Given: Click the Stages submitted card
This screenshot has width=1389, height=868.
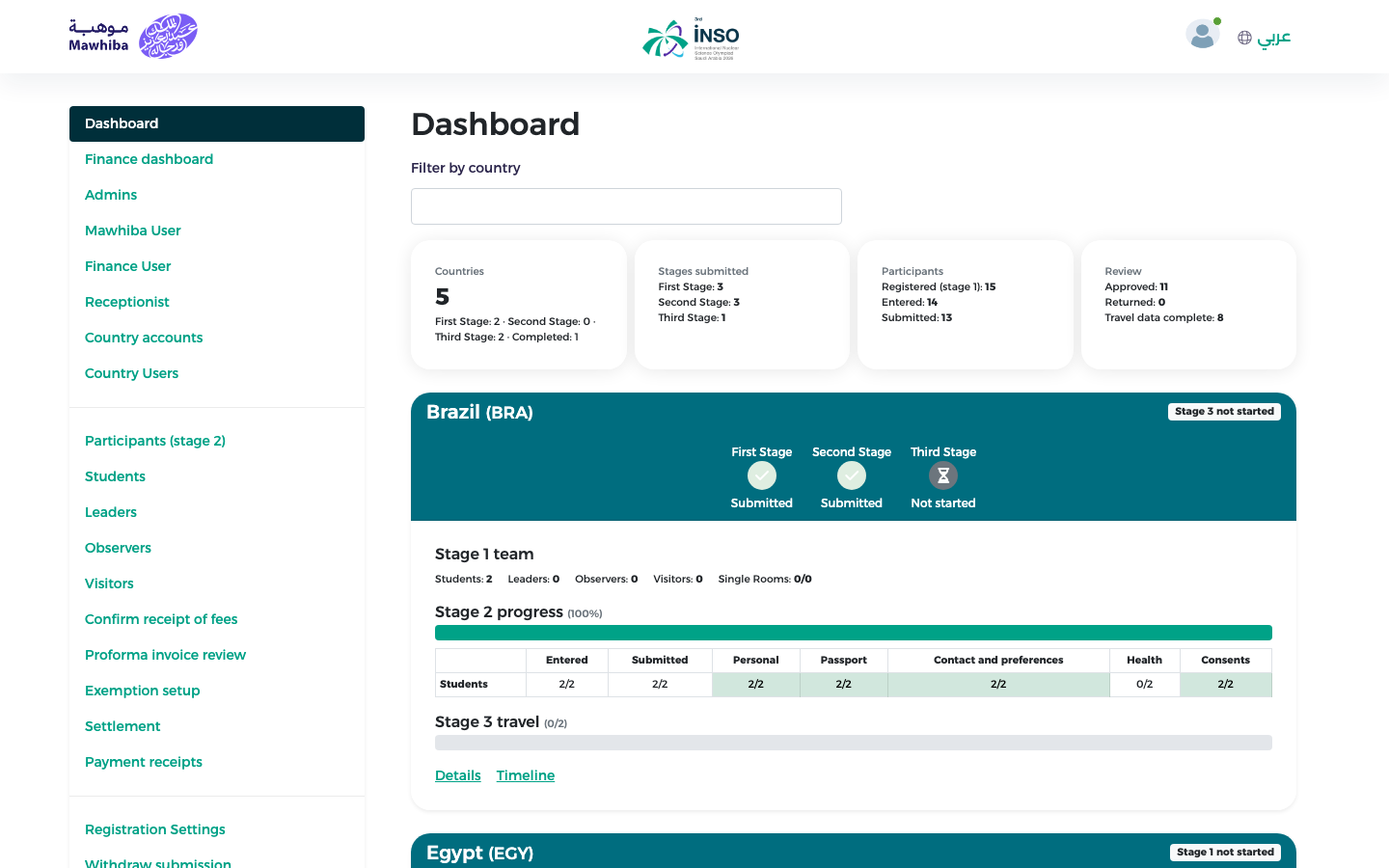Looking at the screenshot, I should click(x=742, y=305).
